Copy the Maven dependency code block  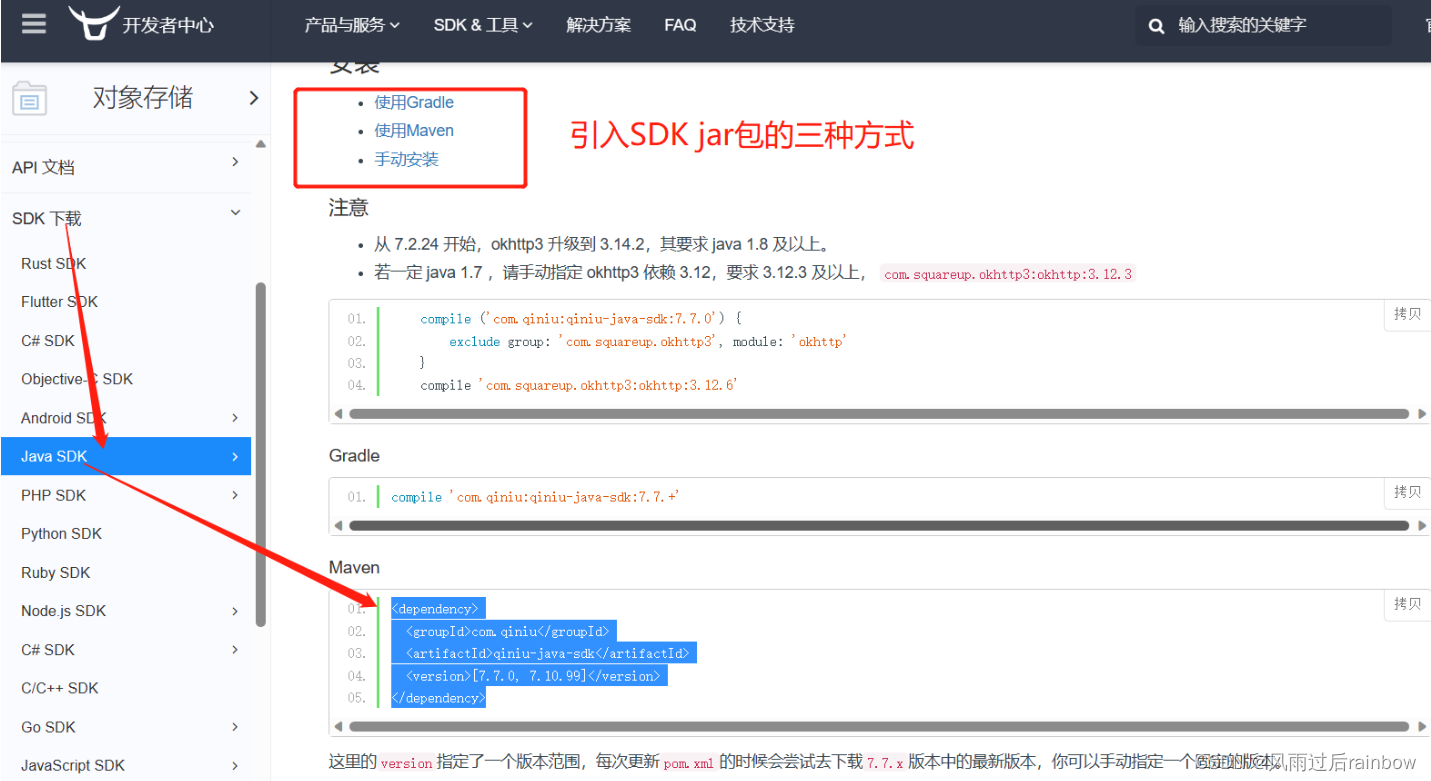pos(1407,604)
